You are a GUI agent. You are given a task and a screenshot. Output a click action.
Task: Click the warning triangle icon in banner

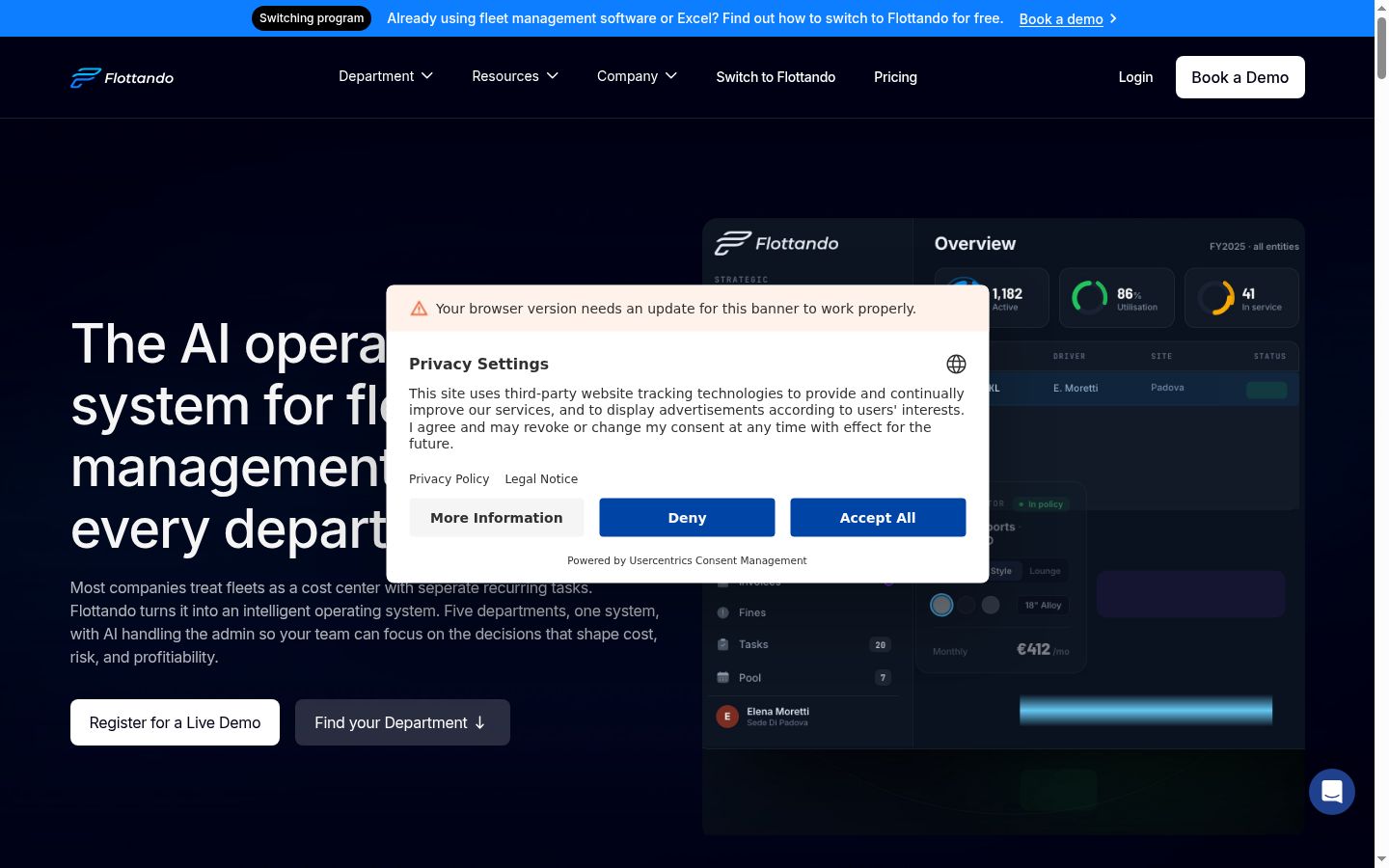(x=419, y=309)
